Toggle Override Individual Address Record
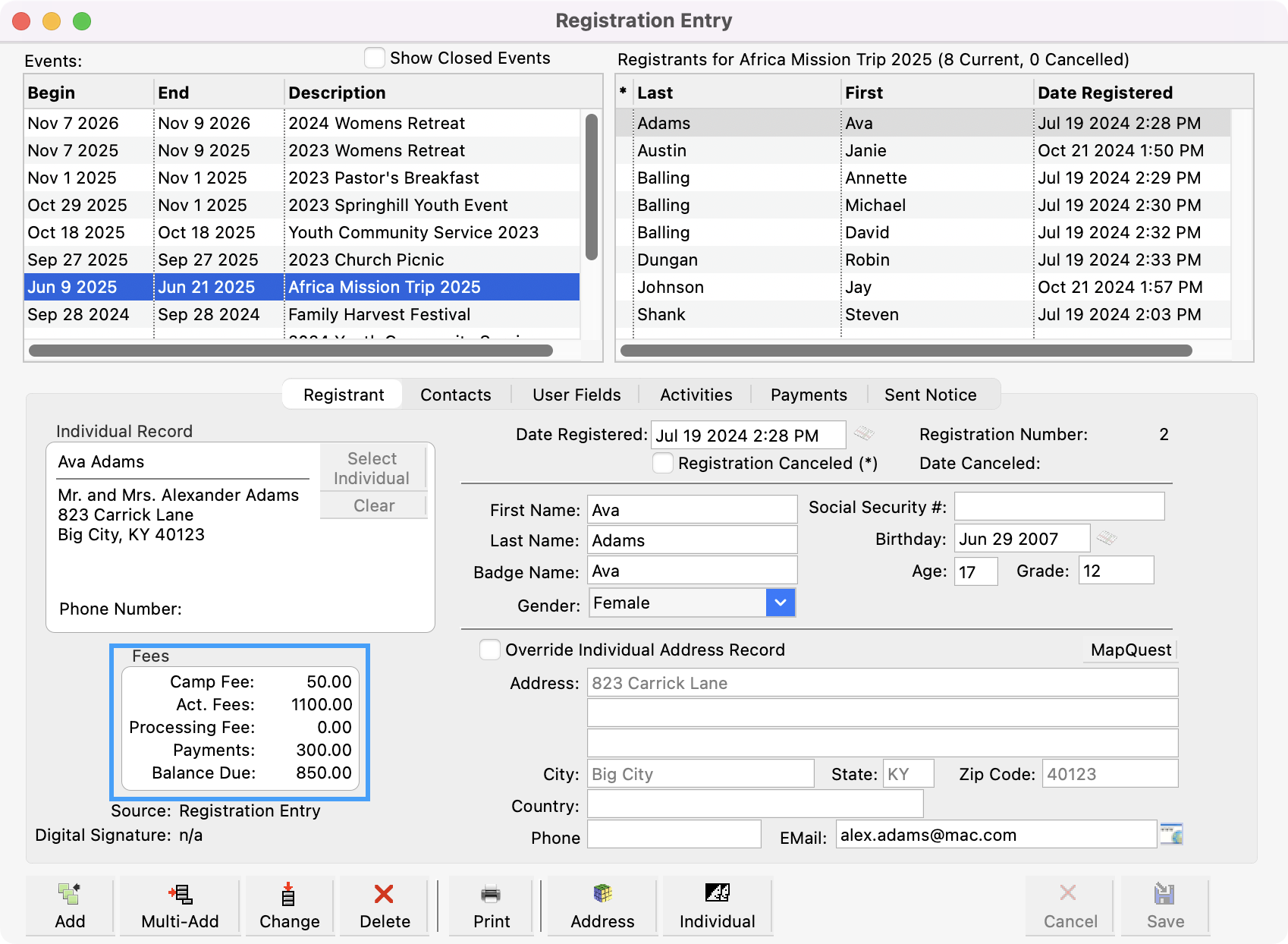1288x944 pixels. [490, 650]
